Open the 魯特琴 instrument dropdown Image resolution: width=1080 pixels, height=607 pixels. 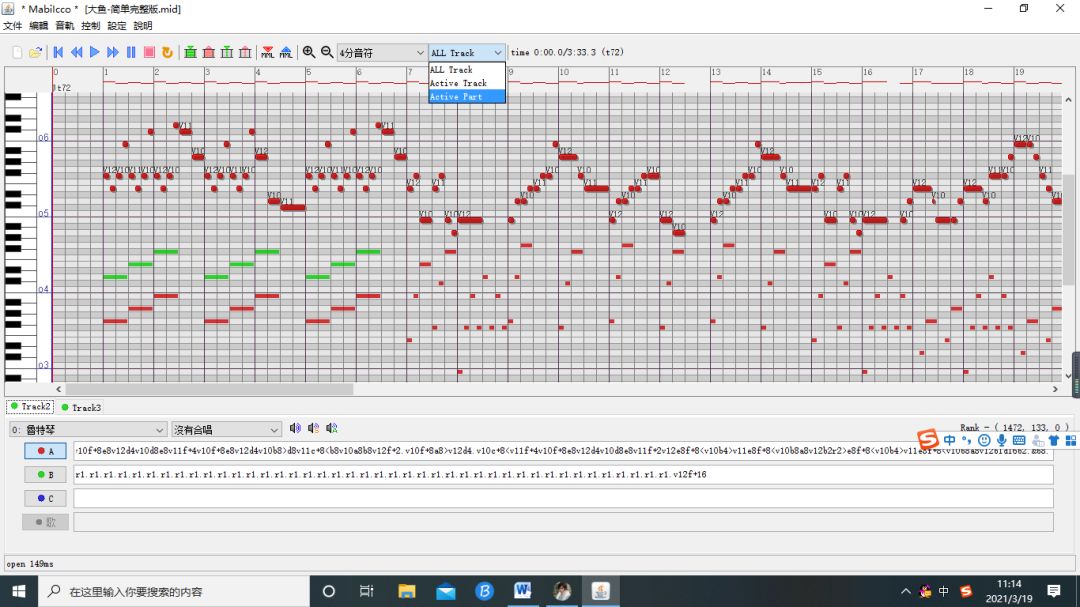pyautogui.click(x=85, y=429)
